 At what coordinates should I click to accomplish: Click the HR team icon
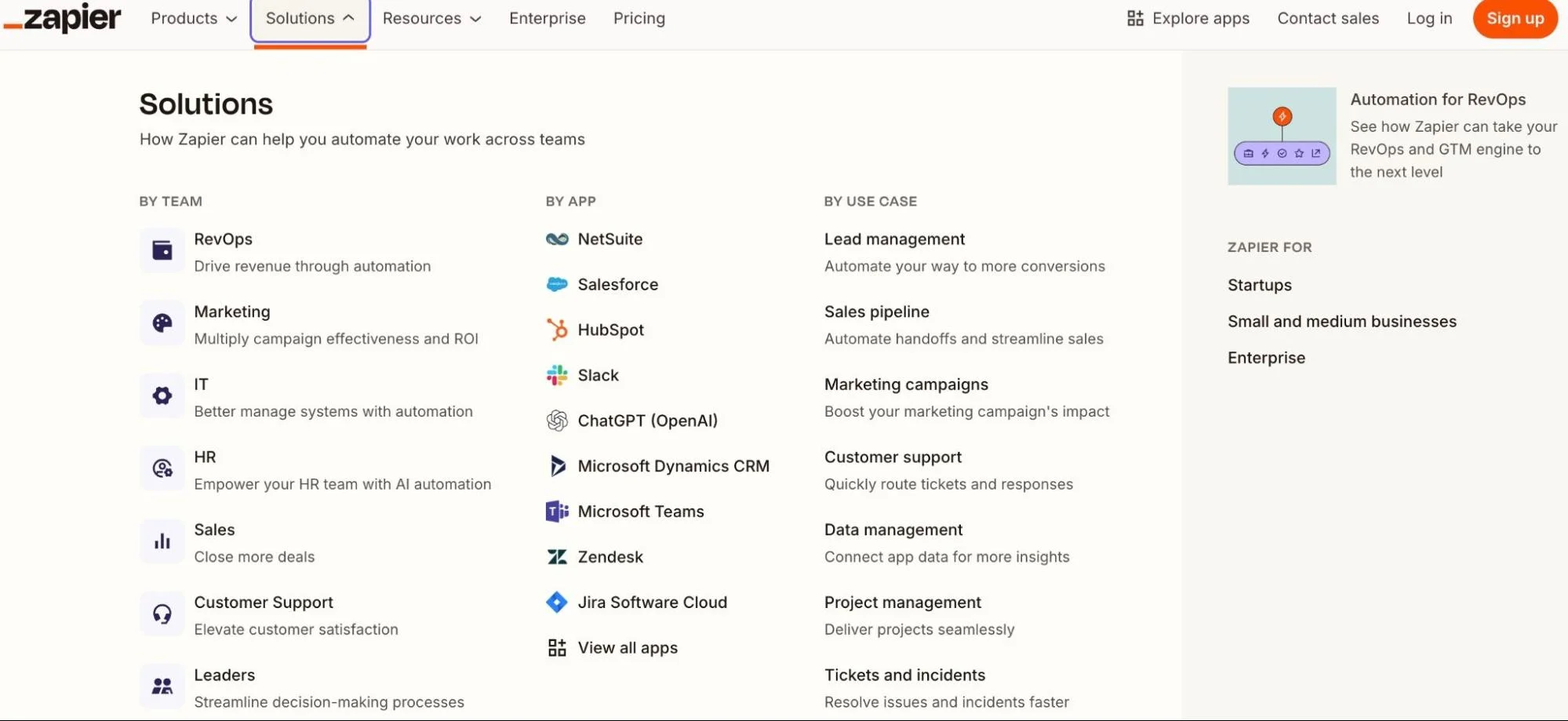[162, 468]
